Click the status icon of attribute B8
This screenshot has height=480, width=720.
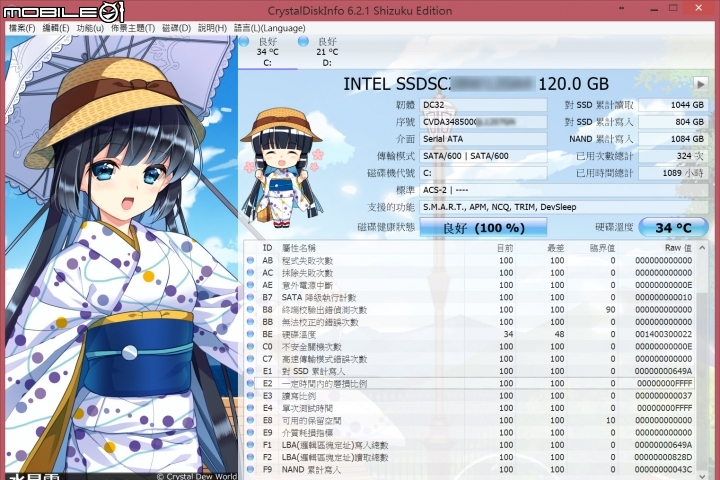(x=250, y=310)
